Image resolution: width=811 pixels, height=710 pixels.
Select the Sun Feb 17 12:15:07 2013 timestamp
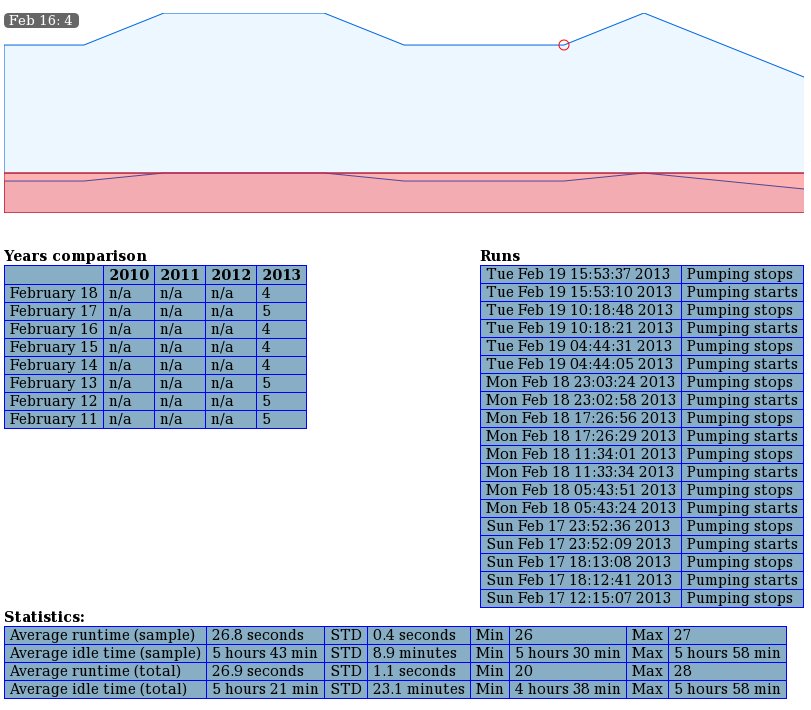click(580, 598)
